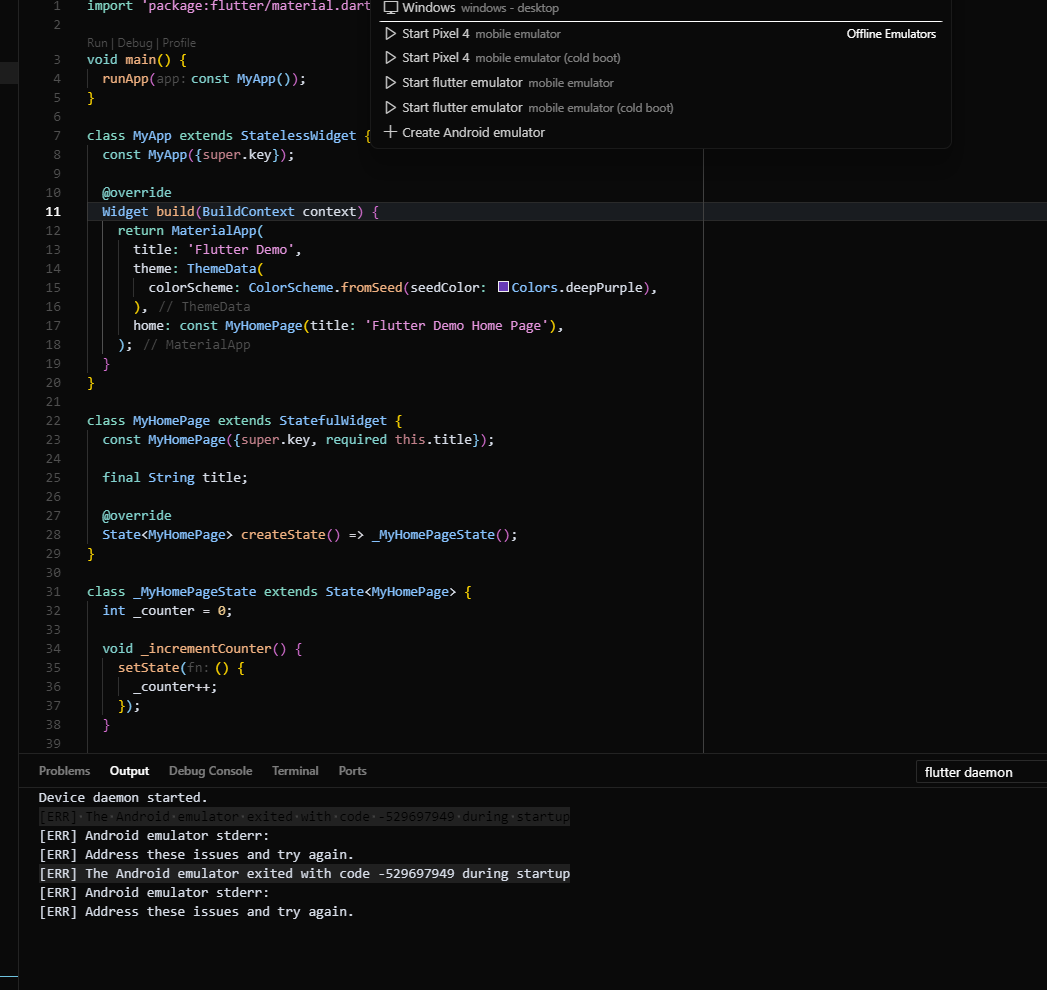
Task: Click the Debug code lens above main
Action: (x=135, y=43)
